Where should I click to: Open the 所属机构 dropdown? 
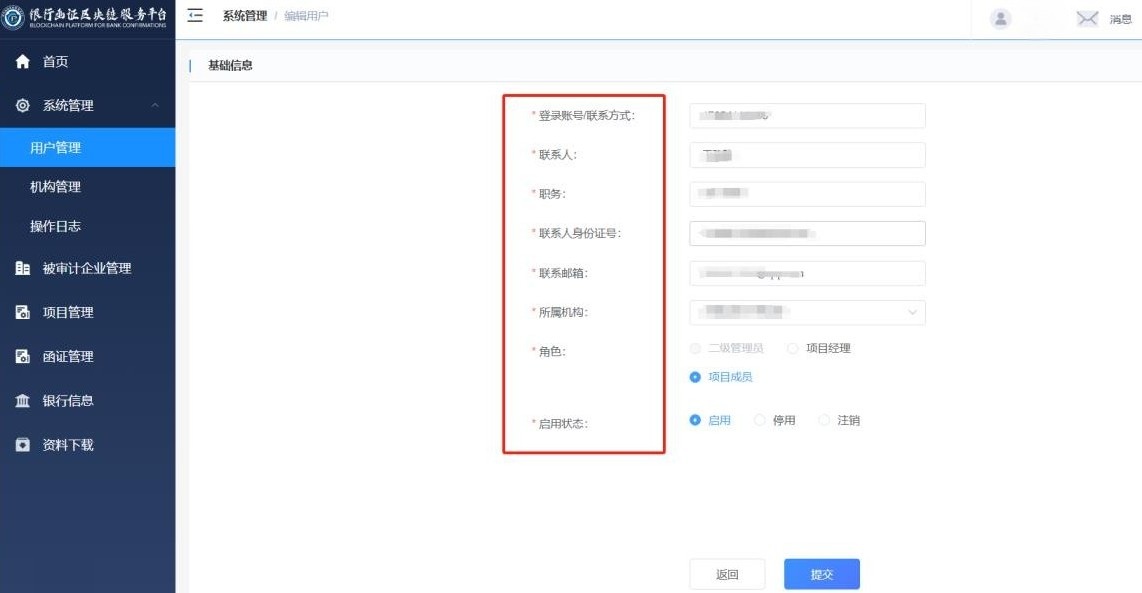tap(807, 312)
